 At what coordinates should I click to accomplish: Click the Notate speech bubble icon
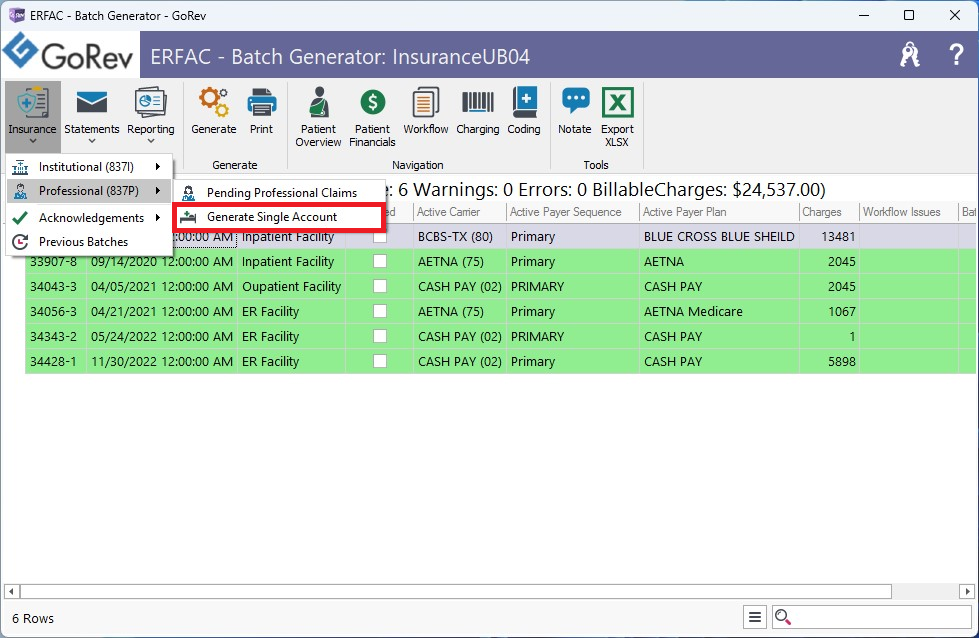pyautogui.click(x=575, y=101)
